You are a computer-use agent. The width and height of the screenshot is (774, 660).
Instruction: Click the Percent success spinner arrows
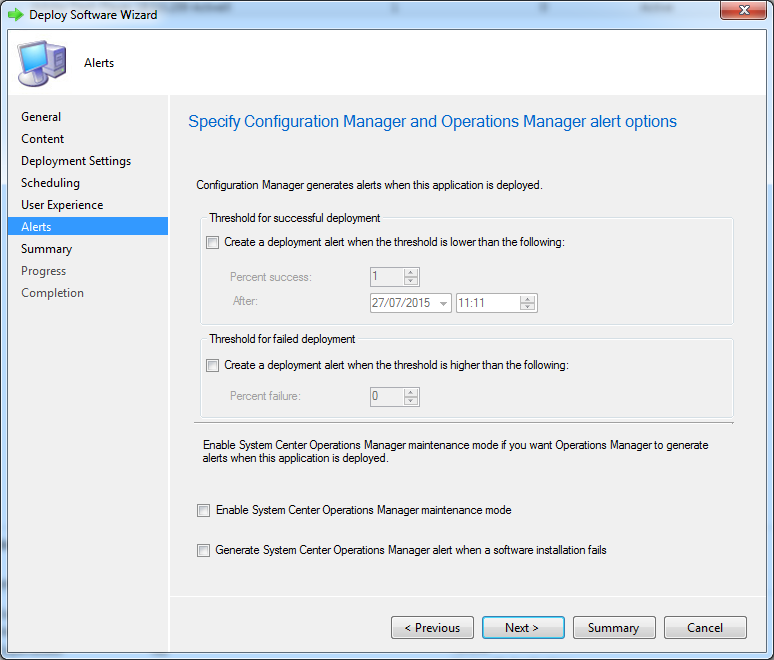pyautogui.click(x=410, y=277)
